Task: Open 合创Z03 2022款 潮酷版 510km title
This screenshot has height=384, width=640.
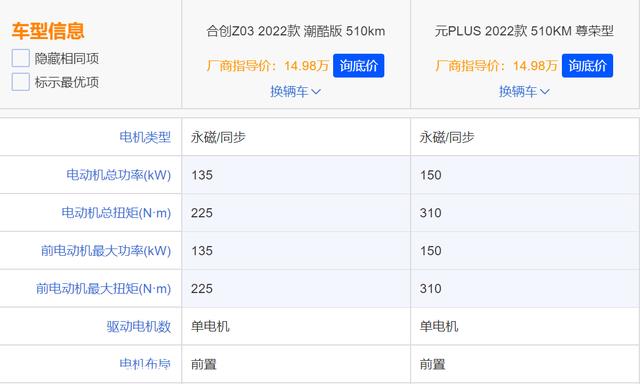Action: 296,31
